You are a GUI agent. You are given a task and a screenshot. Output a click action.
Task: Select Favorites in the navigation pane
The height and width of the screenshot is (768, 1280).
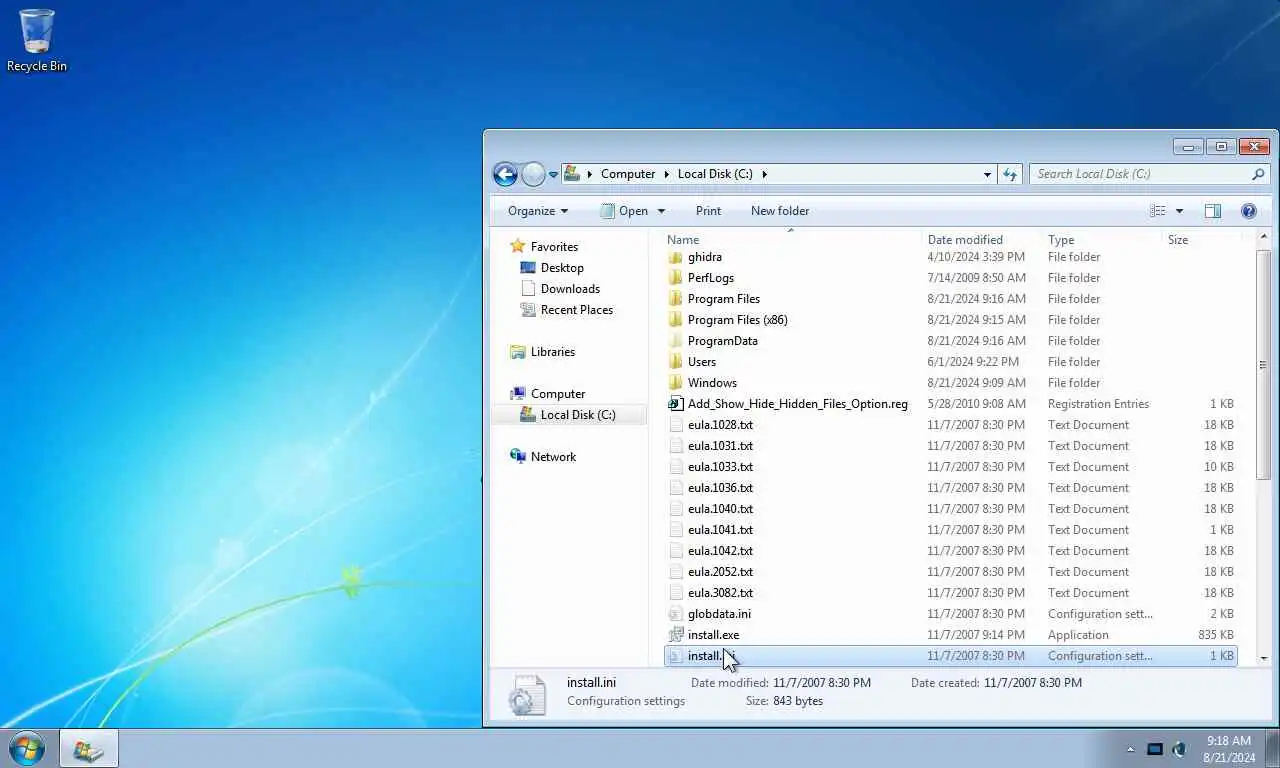(x=544, y=247)
